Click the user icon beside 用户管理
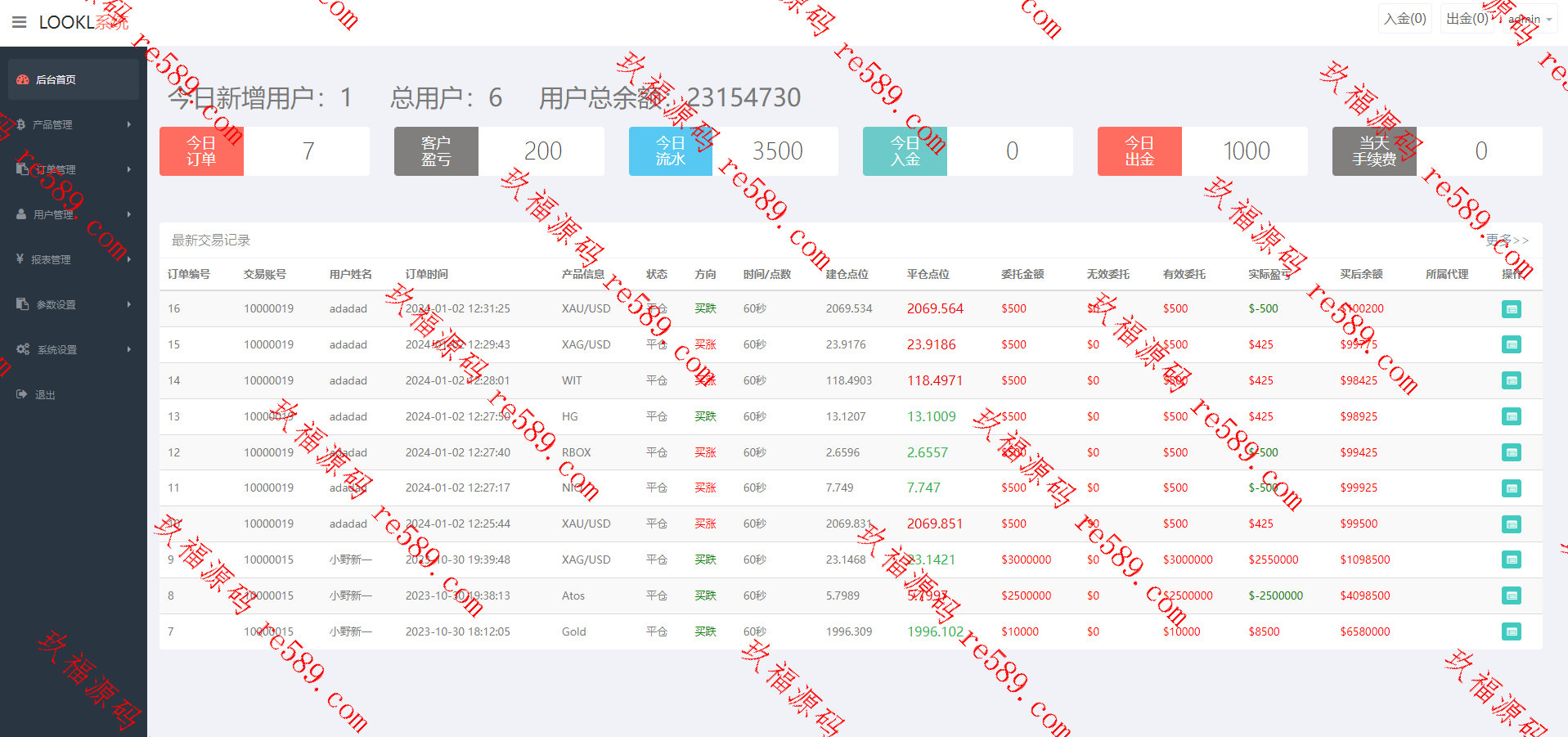This screenshot has width=1568, height=737. pos(21,214)
